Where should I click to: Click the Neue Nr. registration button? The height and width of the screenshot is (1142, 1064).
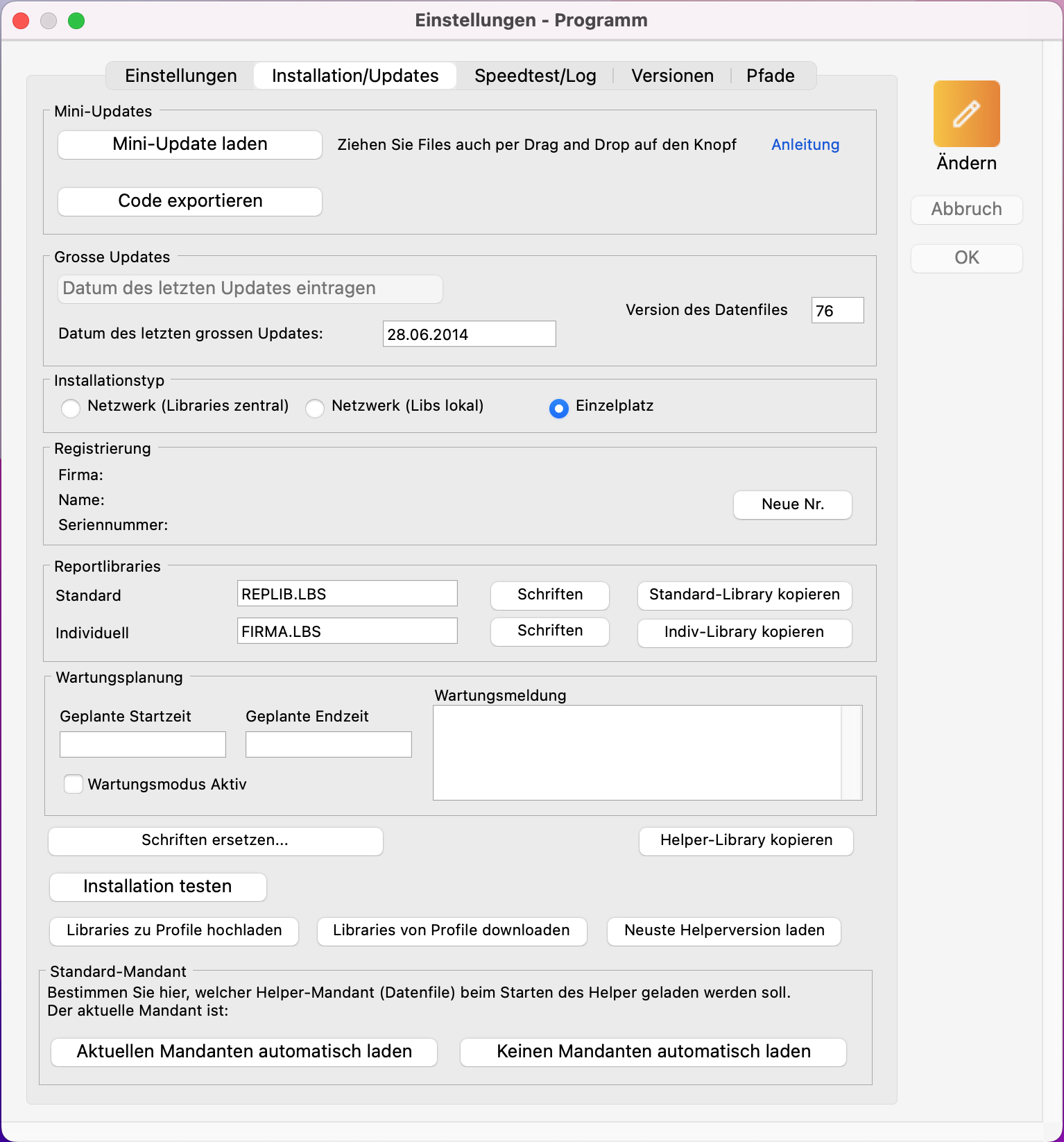pyautogui.click(x=792, y=504)
